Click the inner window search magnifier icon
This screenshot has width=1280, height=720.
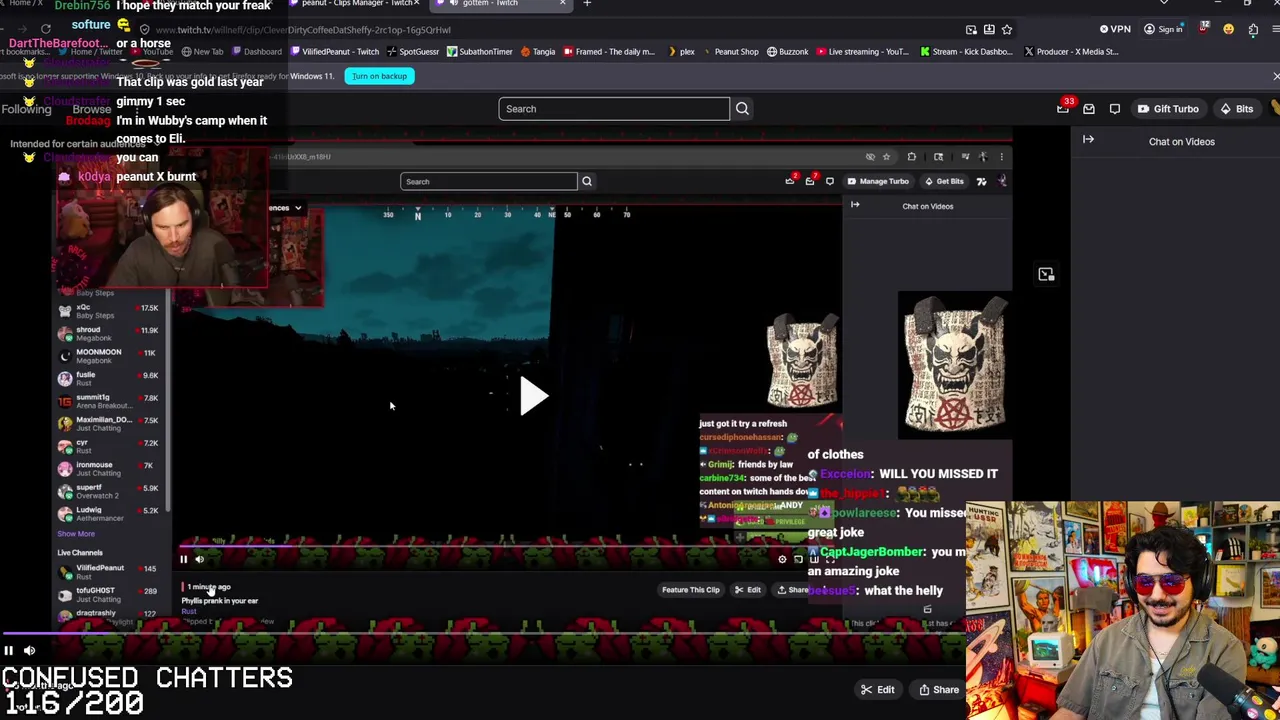[587, 182]
